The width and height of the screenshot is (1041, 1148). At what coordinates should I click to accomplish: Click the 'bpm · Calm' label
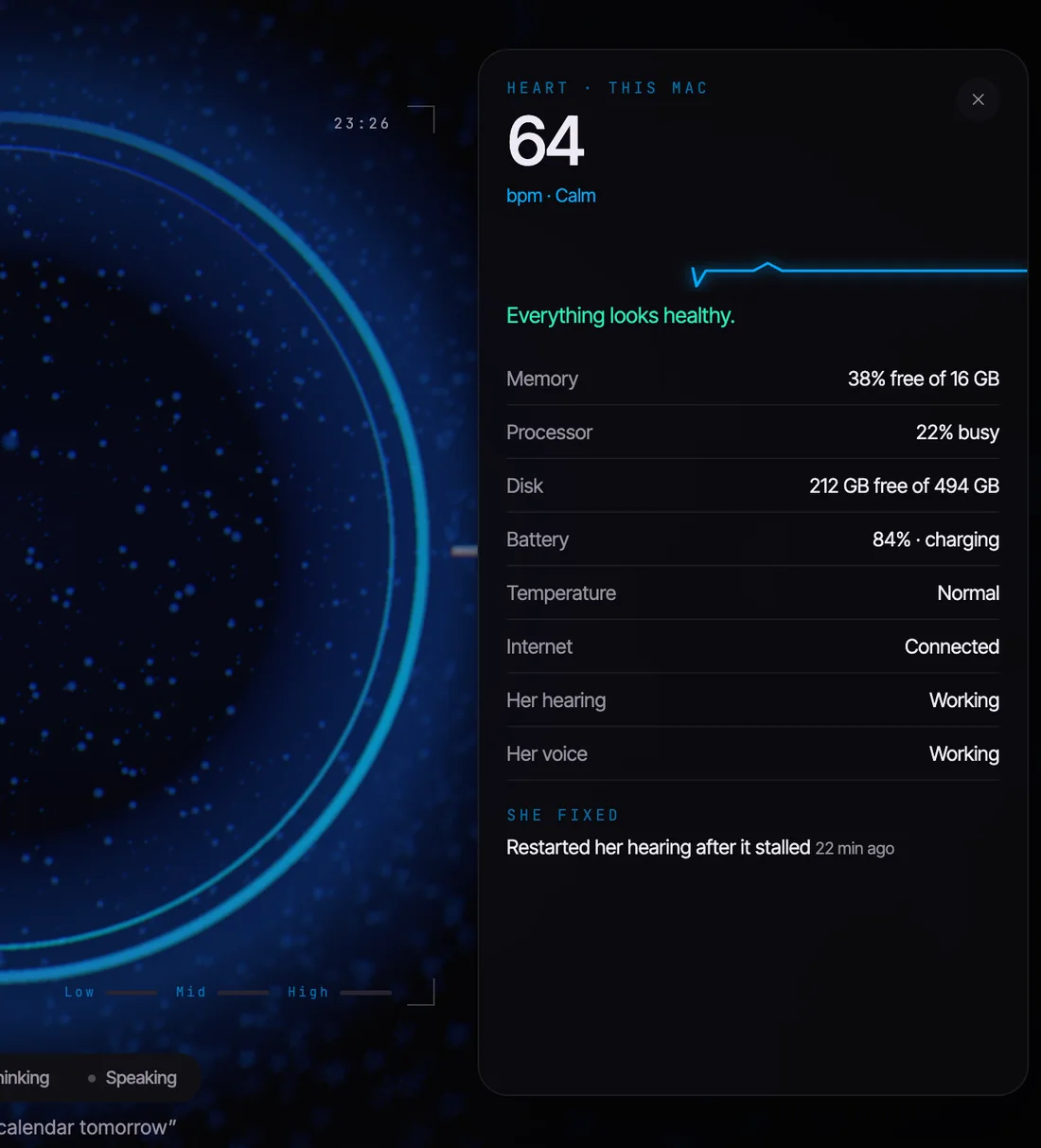click(551, 196)
